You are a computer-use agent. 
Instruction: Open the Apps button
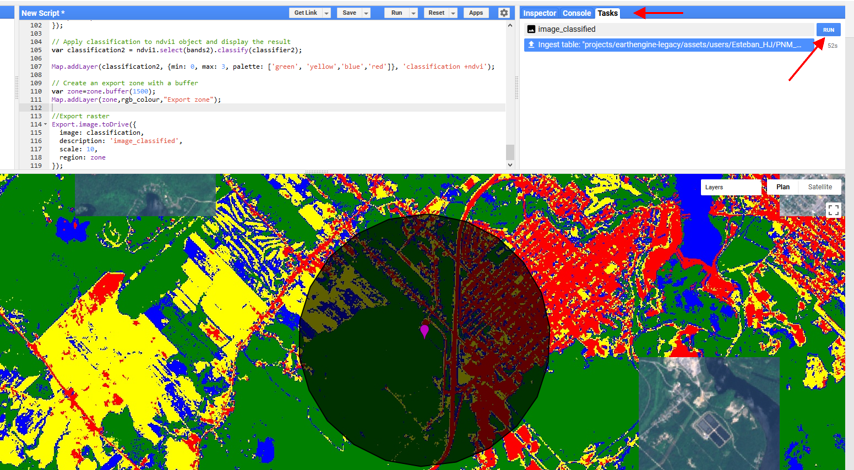point(476,13)
